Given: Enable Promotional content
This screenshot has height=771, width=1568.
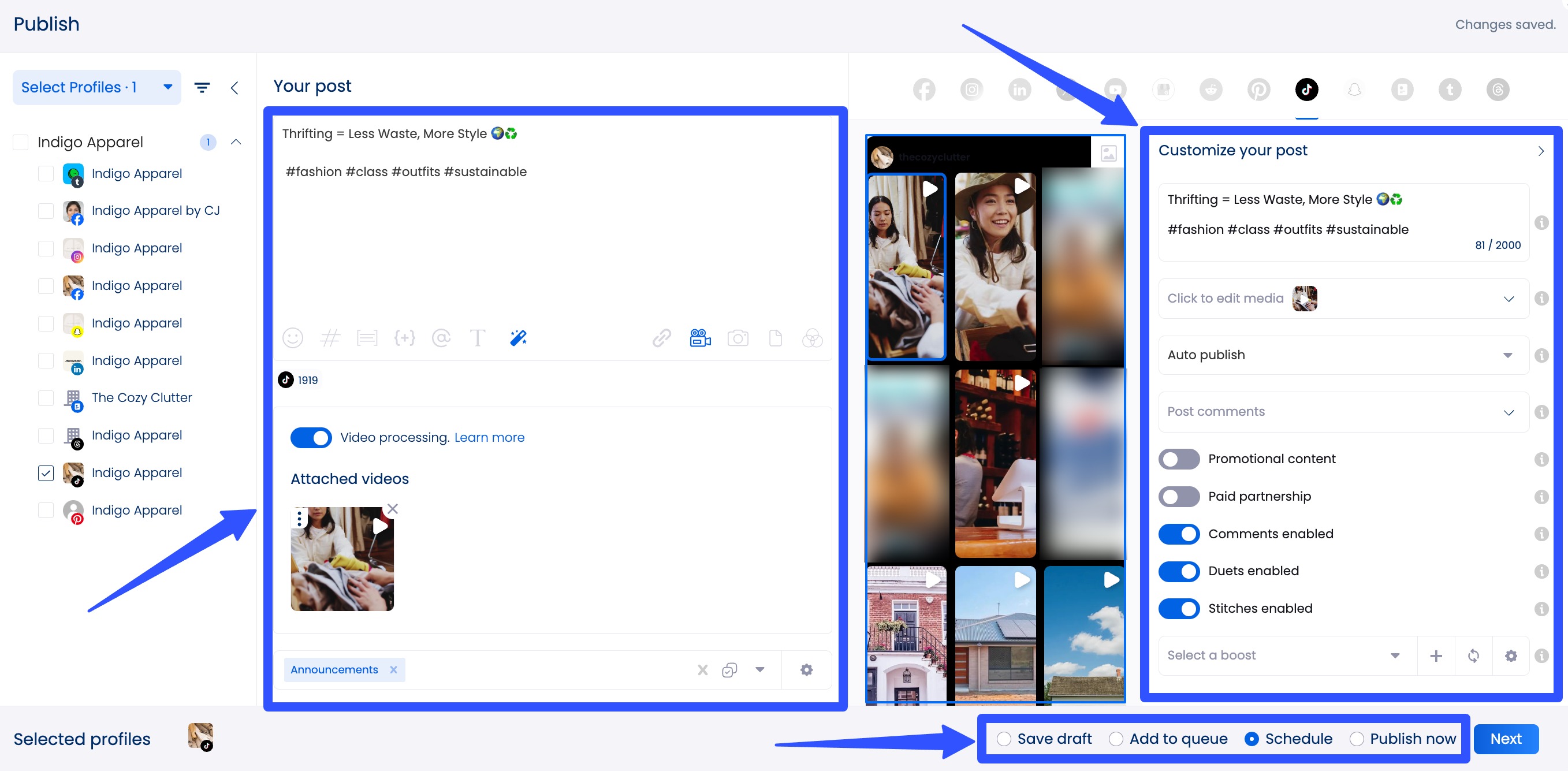Looking at the screenshot, I should pos(1178,460).
